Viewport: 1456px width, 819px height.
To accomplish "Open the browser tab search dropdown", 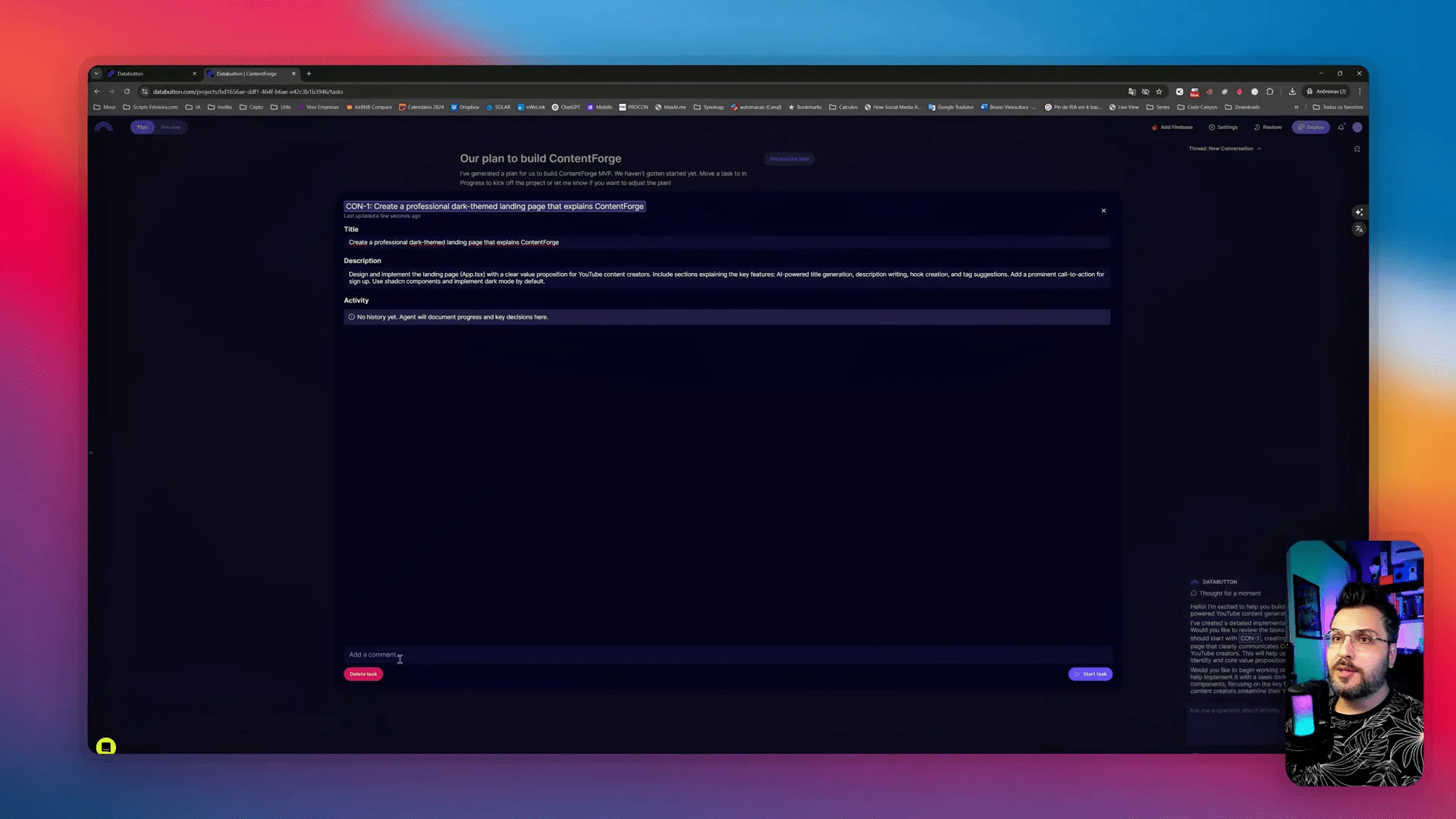I will tap(96, 74).
